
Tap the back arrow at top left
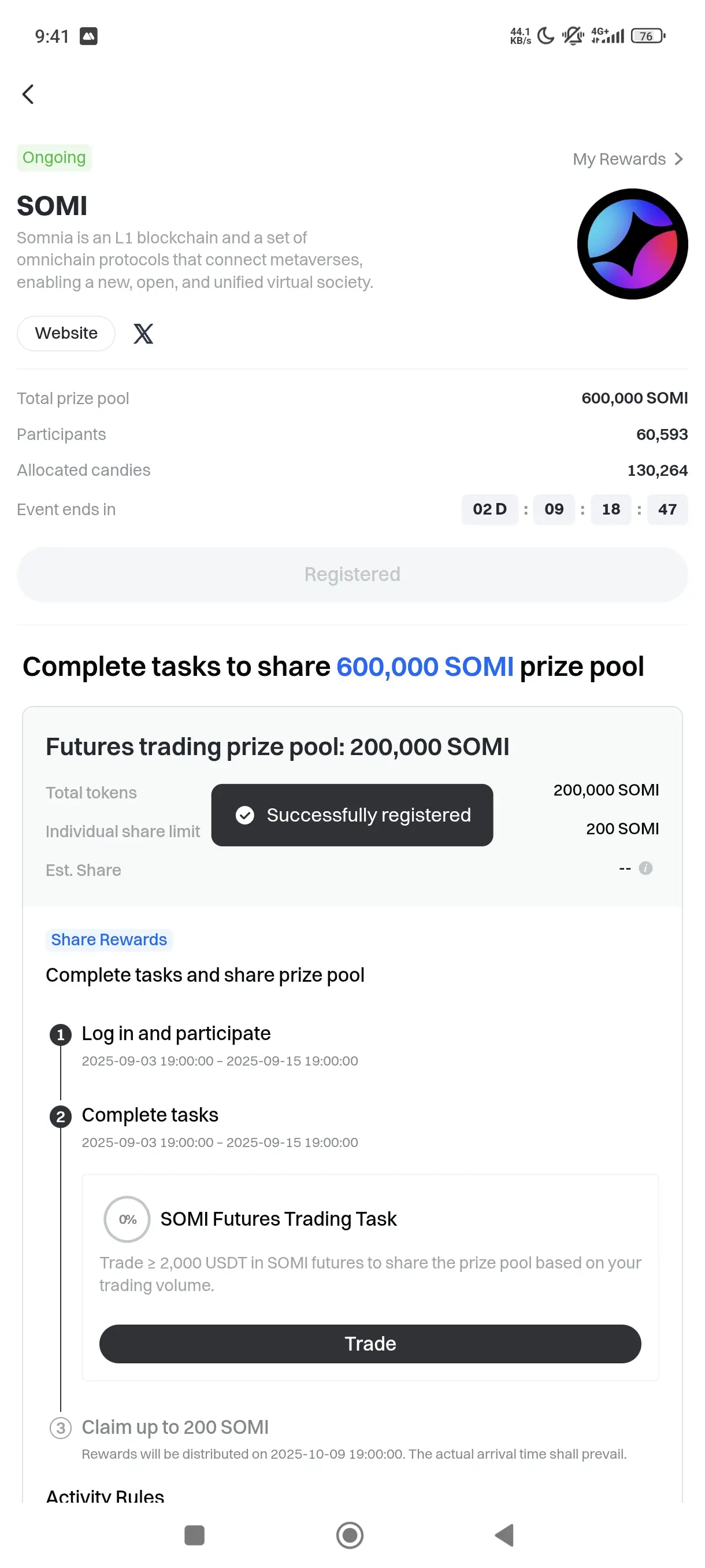coord(28,94)
